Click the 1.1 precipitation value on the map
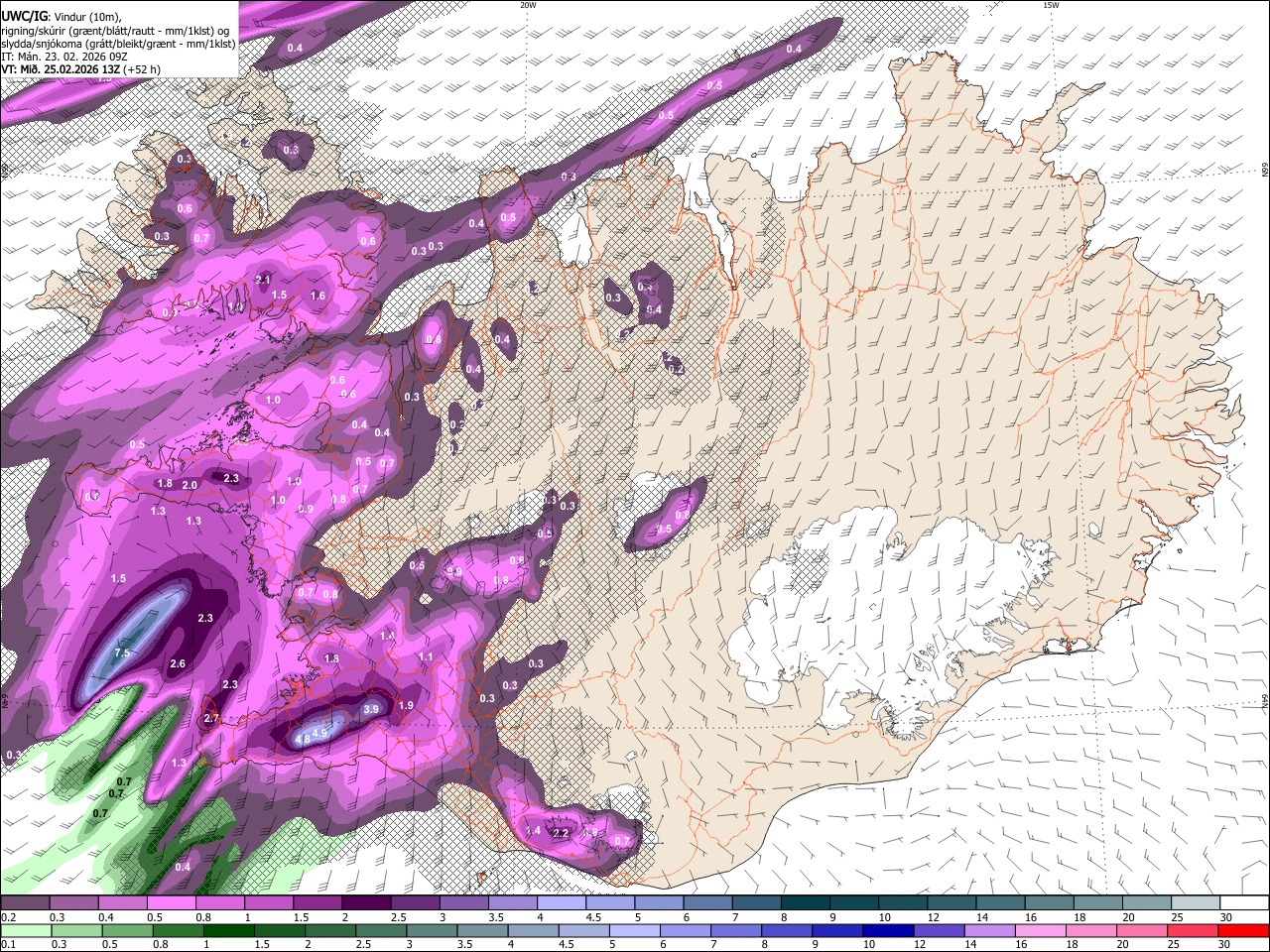This screenshot has width=1270, height=952. (426, 656)
